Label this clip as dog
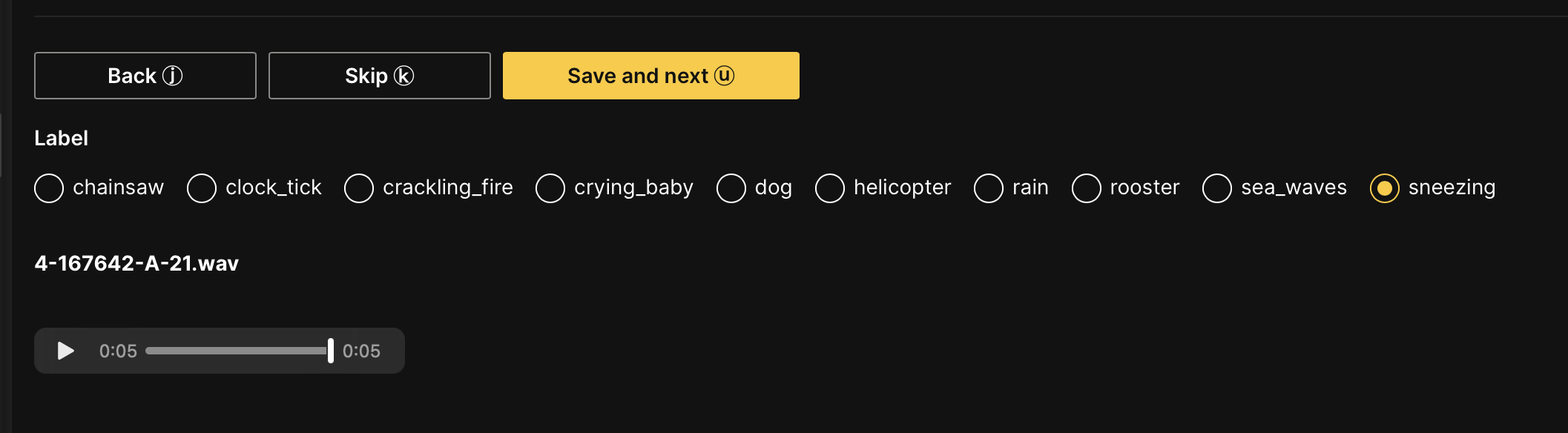 point(731,188)
